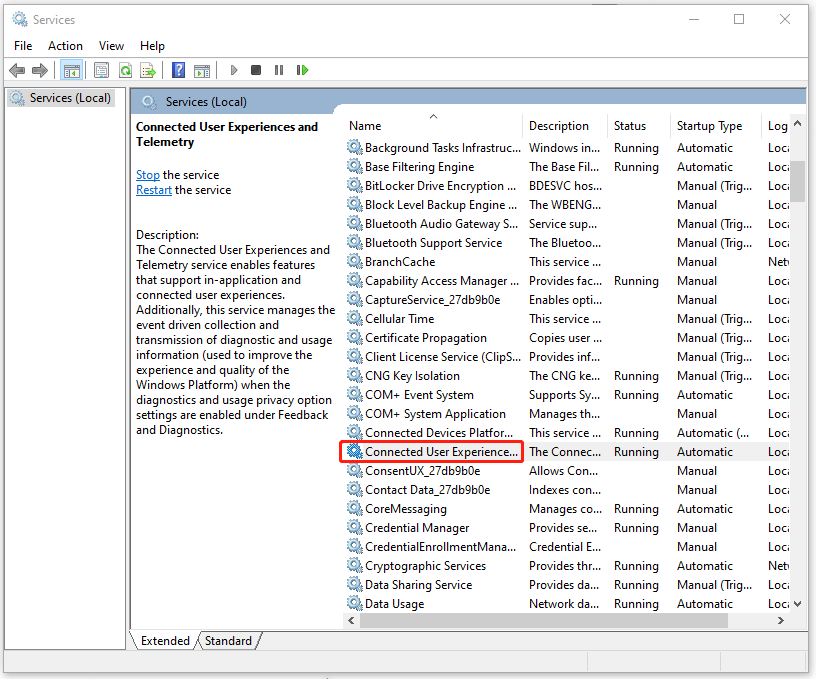Click the Refresh toolbar icon

click(x=125, y=70)
